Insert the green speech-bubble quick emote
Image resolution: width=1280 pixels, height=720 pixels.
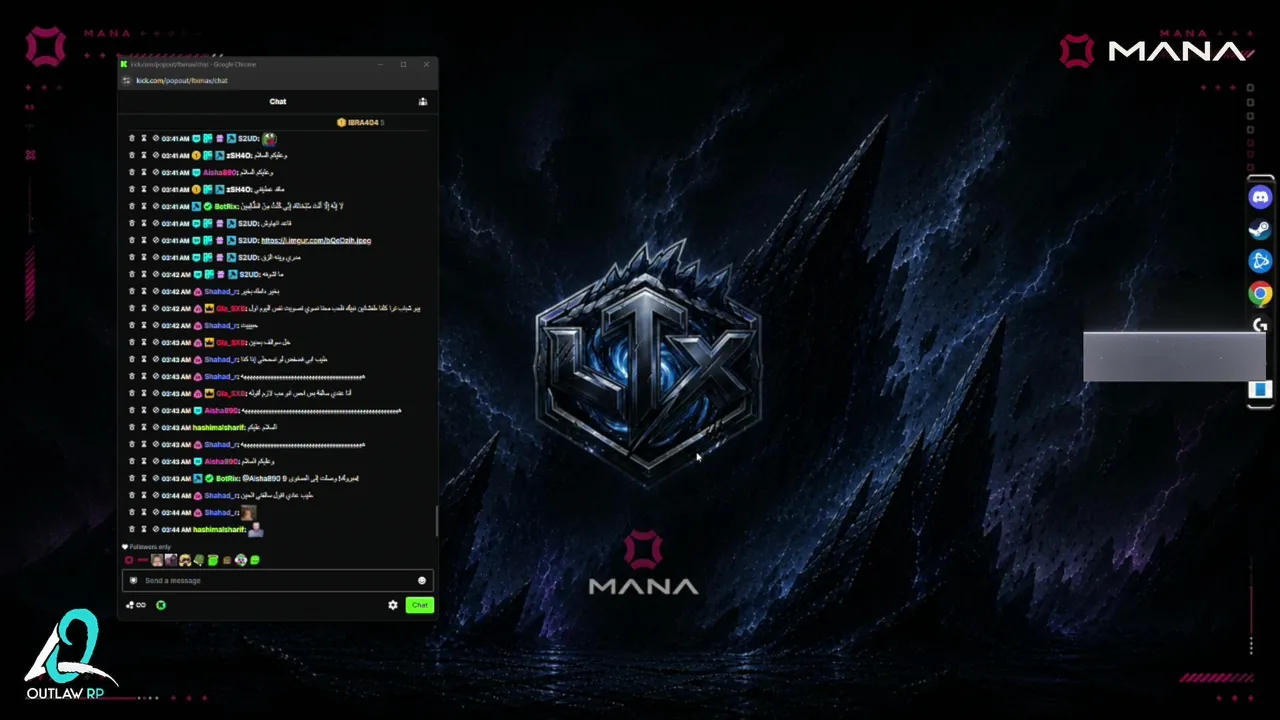[x=255, y=560]
